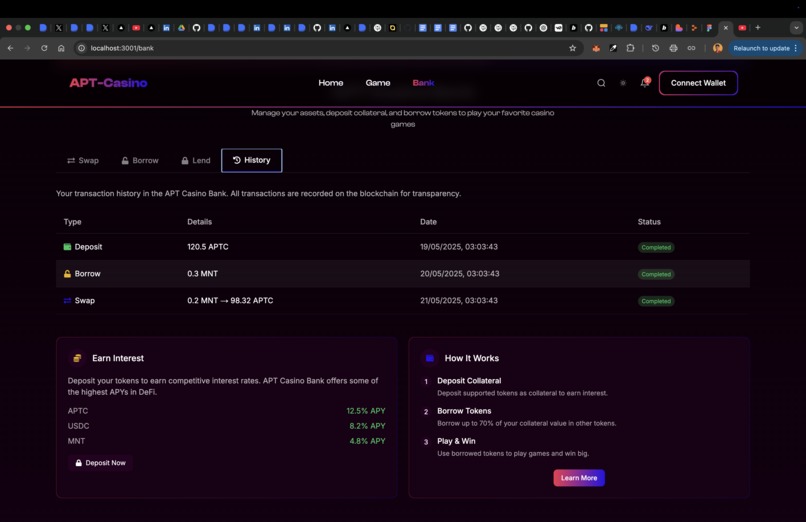This screenshot has height=522, width=806.
Task: Click the Borrow Tokens step heading
Action: coord(464,411)
